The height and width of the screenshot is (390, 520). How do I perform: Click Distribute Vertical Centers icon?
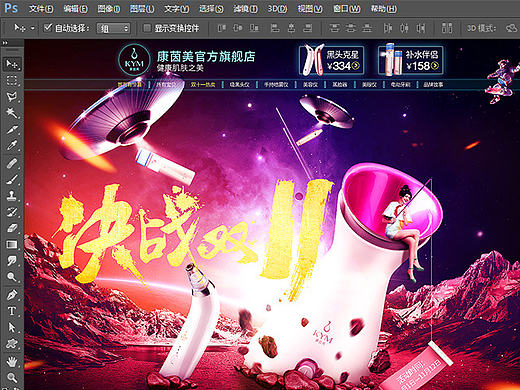[351, 28]
